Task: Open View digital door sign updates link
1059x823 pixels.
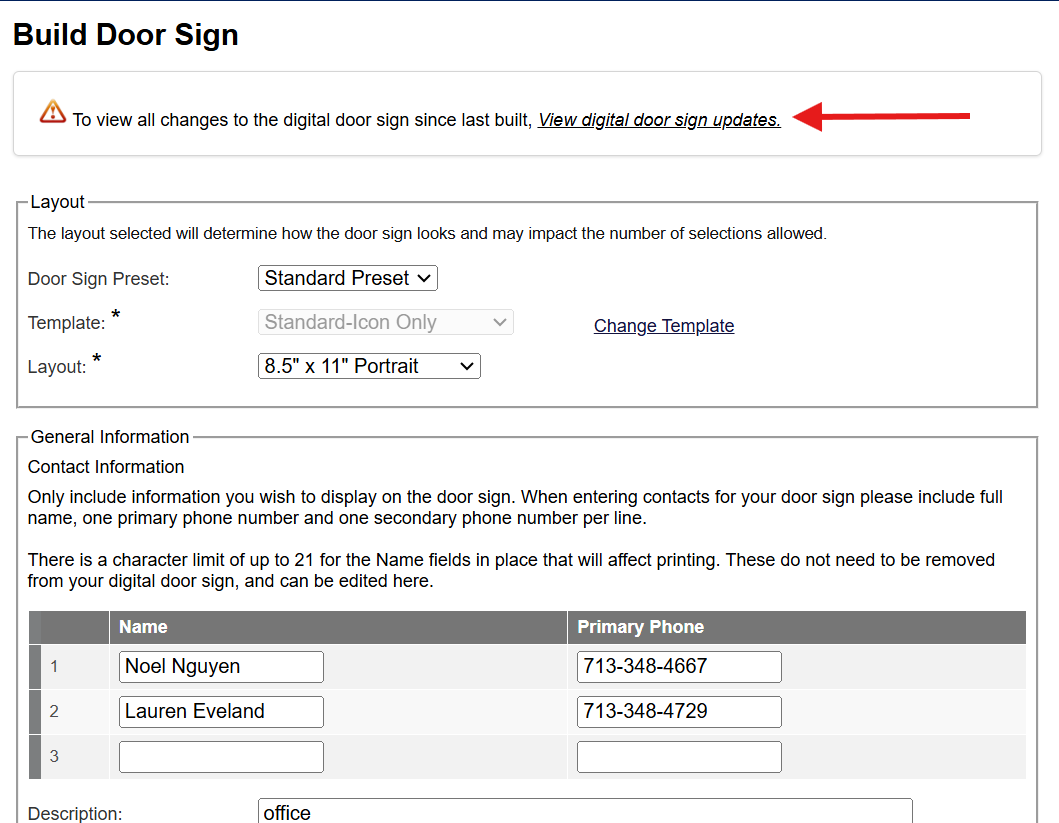Action: point(659,120)
